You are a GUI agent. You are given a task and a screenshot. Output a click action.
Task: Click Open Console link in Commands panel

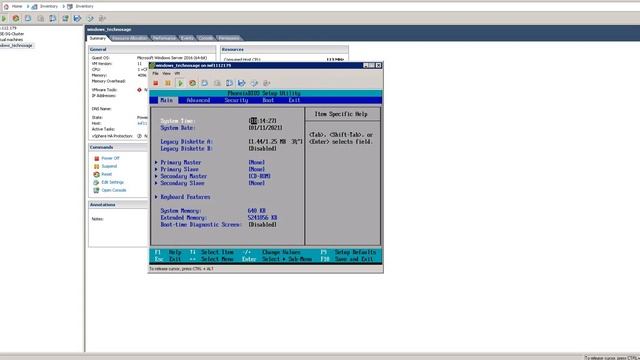click(114, 190)
